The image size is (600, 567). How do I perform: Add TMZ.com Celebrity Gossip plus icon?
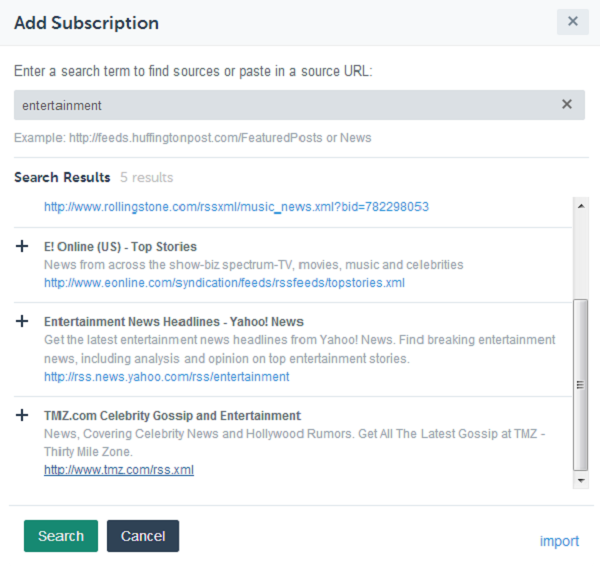point(22,415)
